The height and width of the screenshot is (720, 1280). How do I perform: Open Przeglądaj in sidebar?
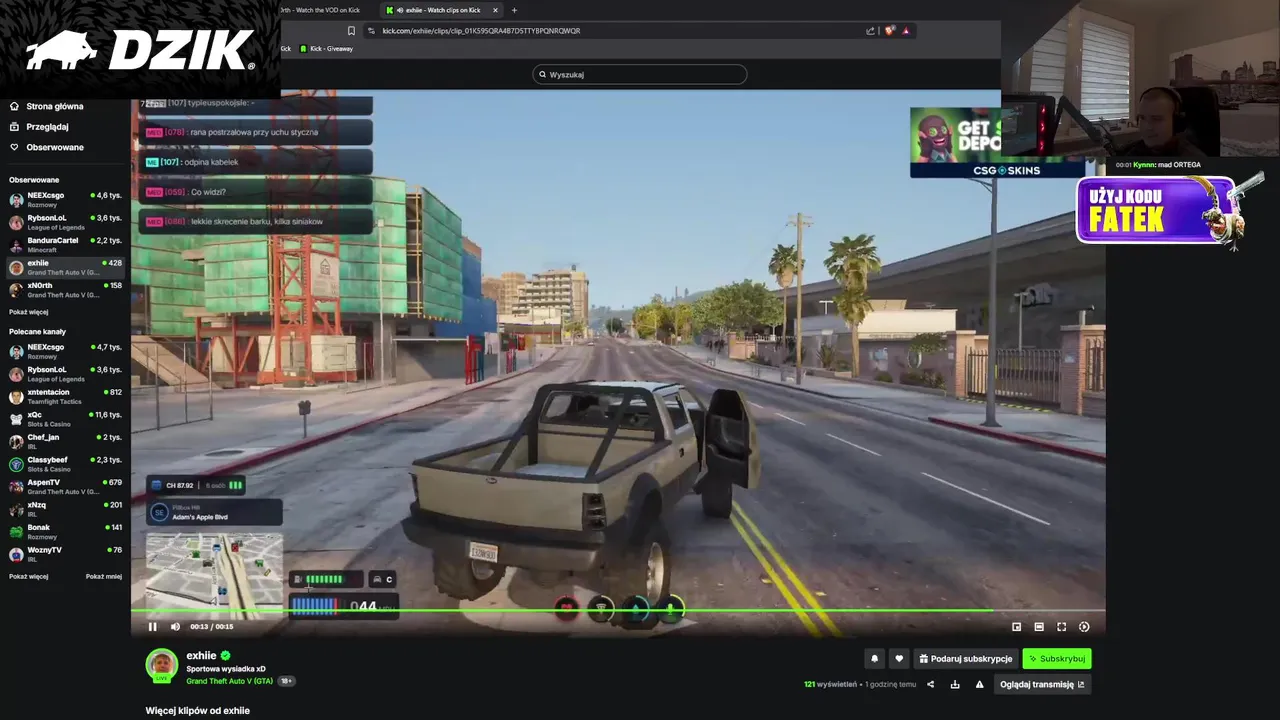click(x=47, y=127)
